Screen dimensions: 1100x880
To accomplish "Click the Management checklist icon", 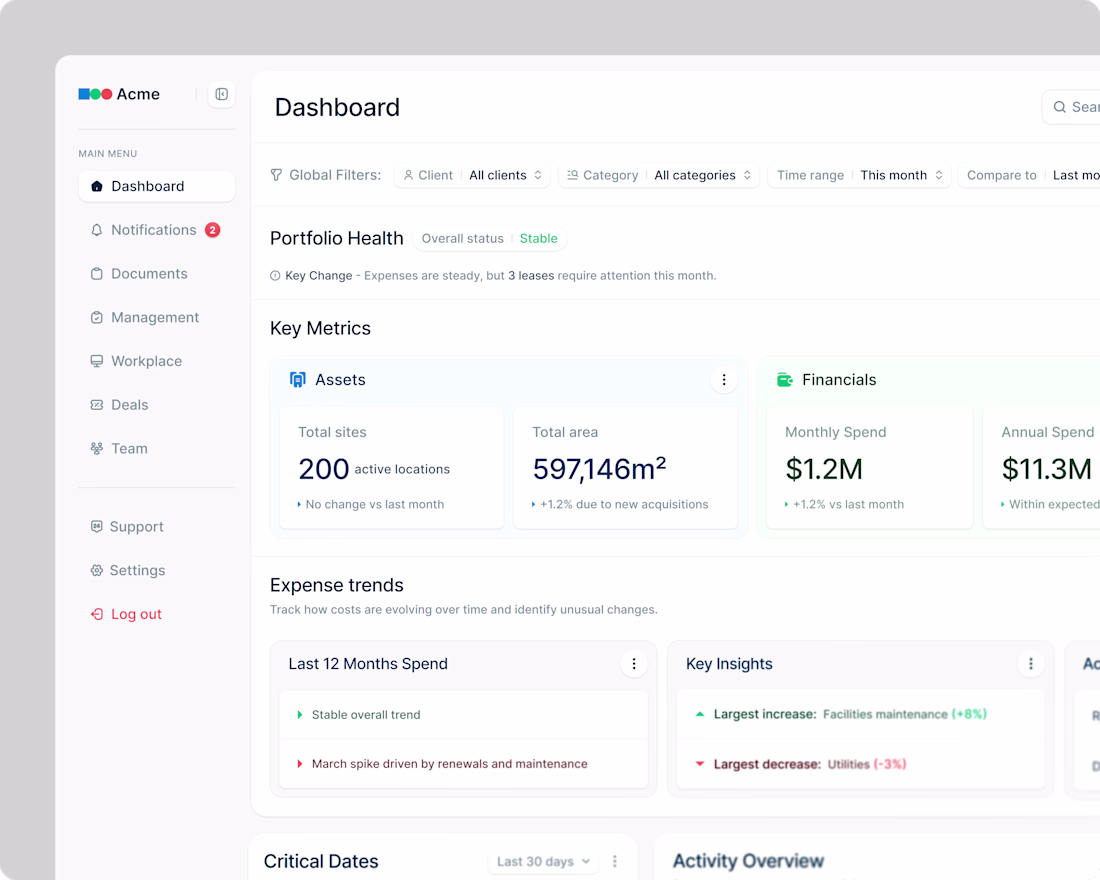I will point(97,317).
